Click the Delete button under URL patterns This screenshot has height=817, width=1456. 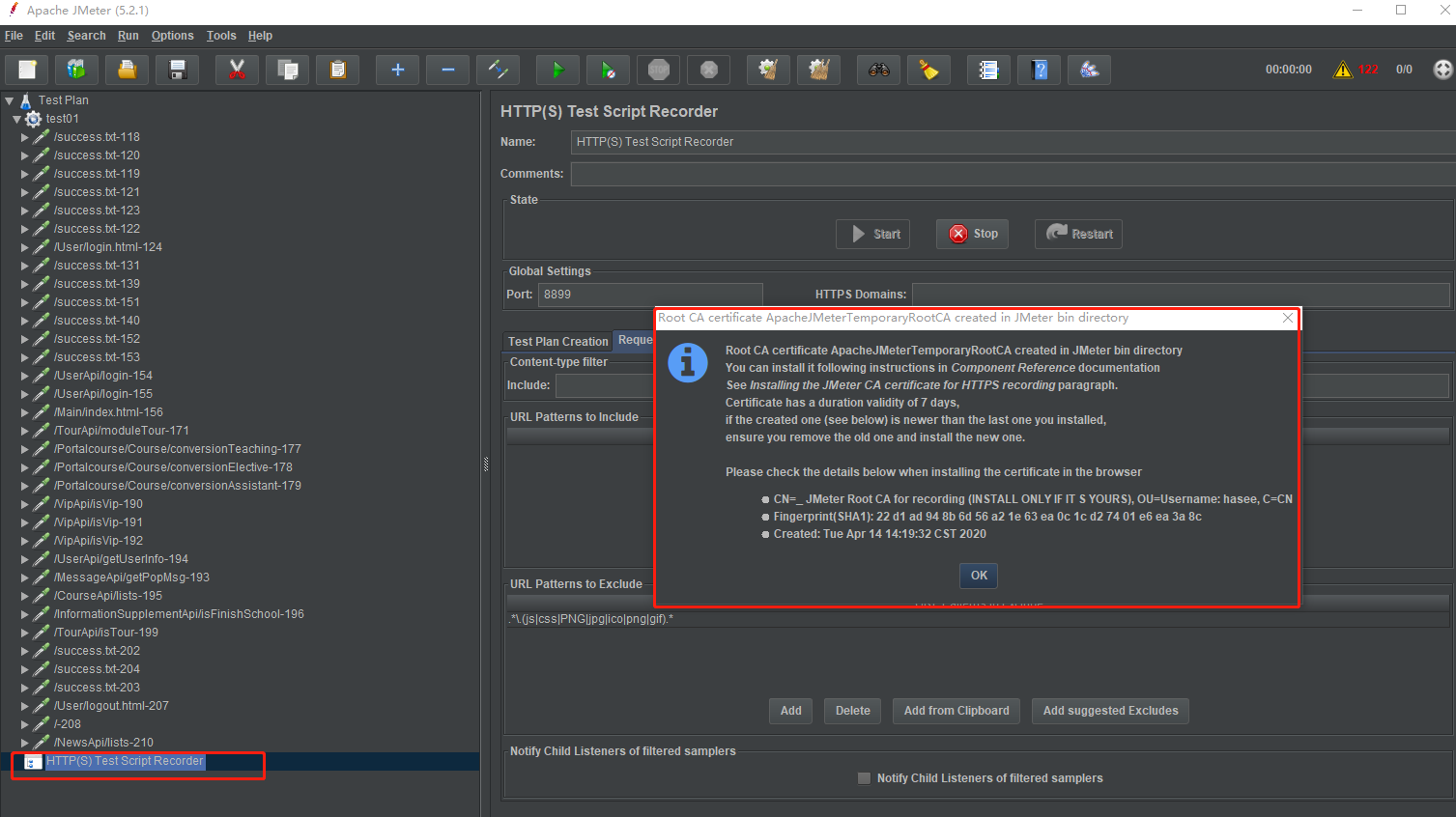coord(853,711)
